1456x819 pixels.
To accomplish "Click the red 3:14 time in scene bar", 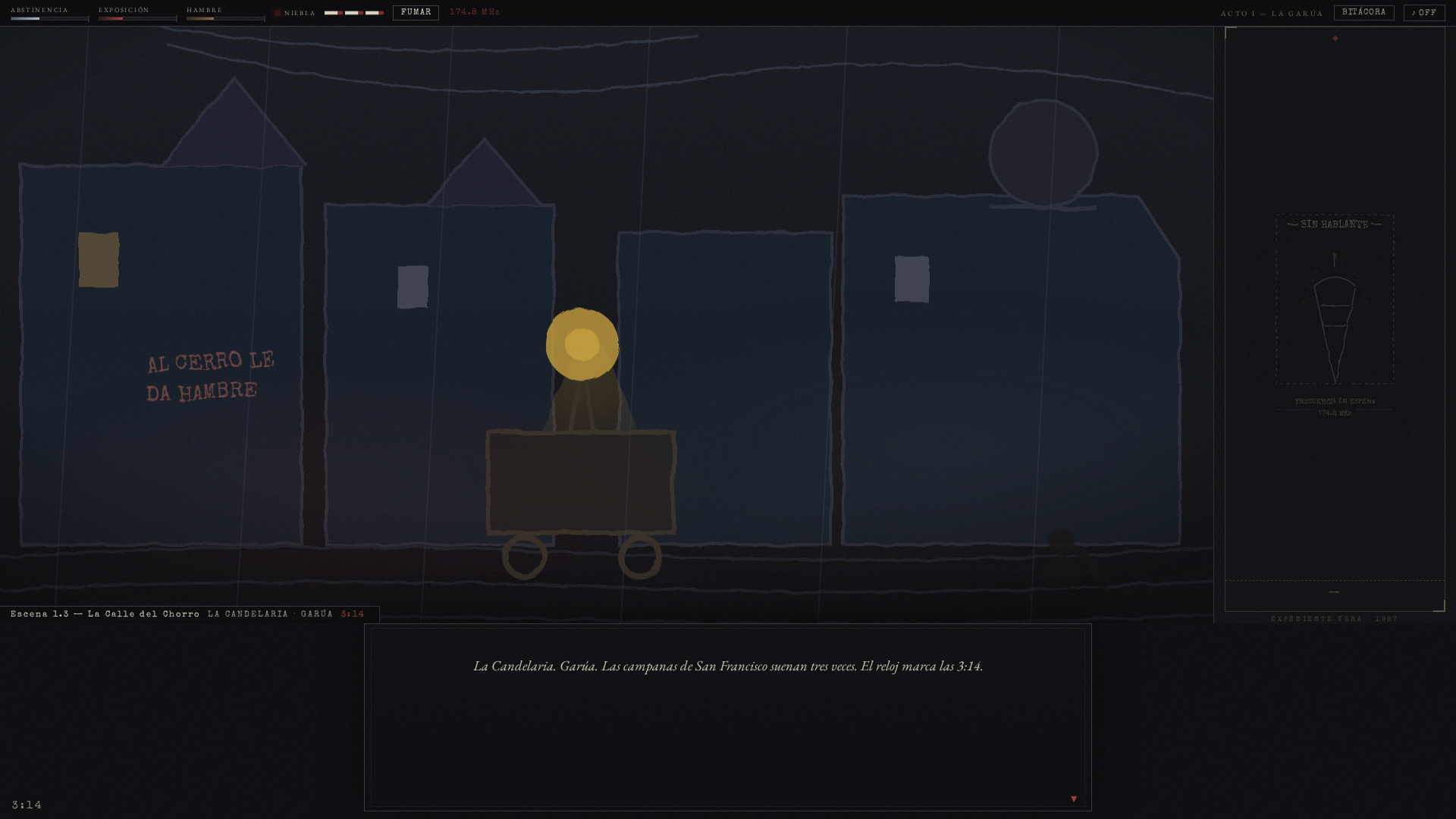I will pyautogui.click(x=353, y=613).
